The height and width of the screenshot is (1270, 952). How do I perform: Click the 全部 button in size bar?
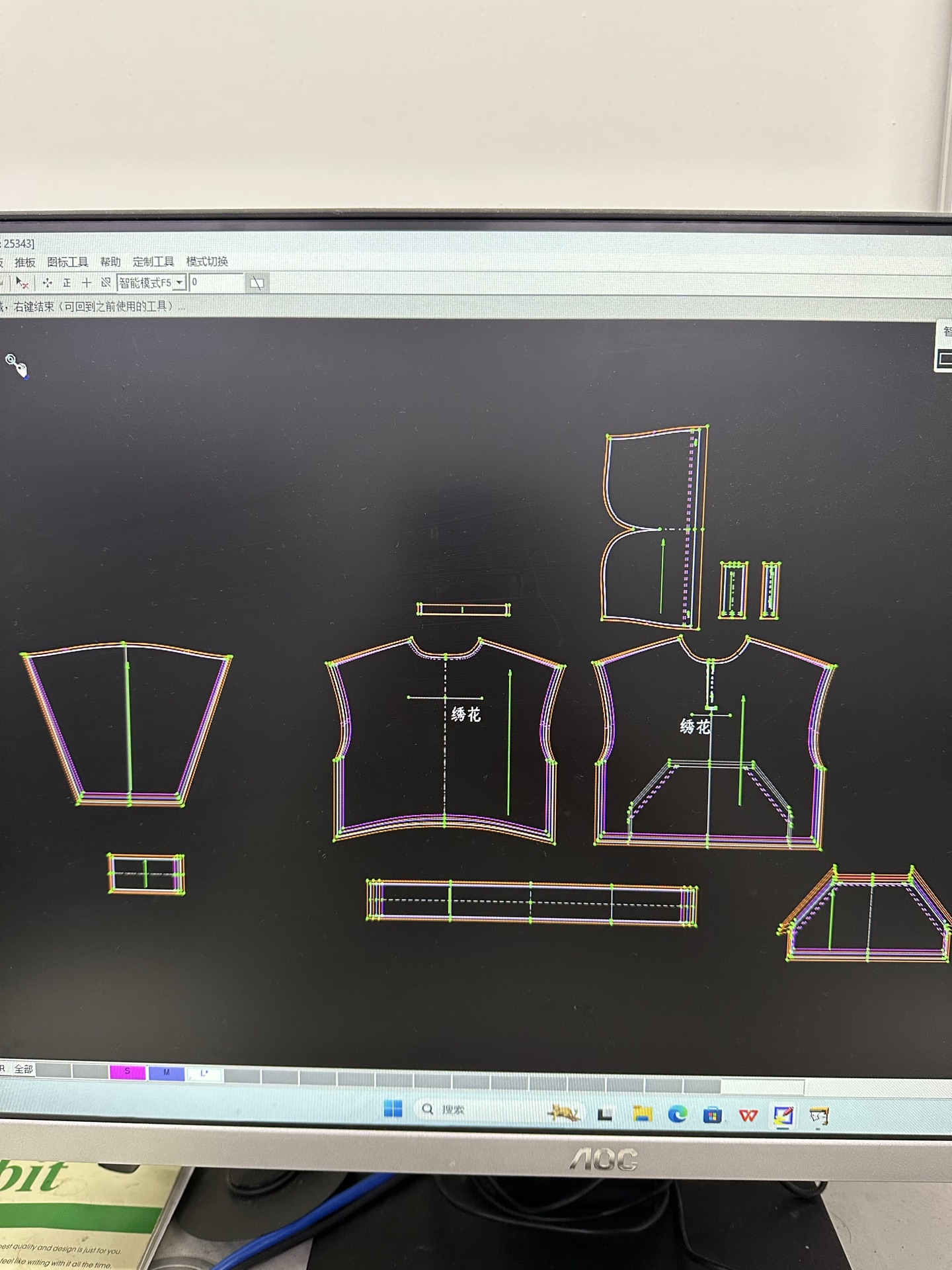click(x=24, y=1069)
